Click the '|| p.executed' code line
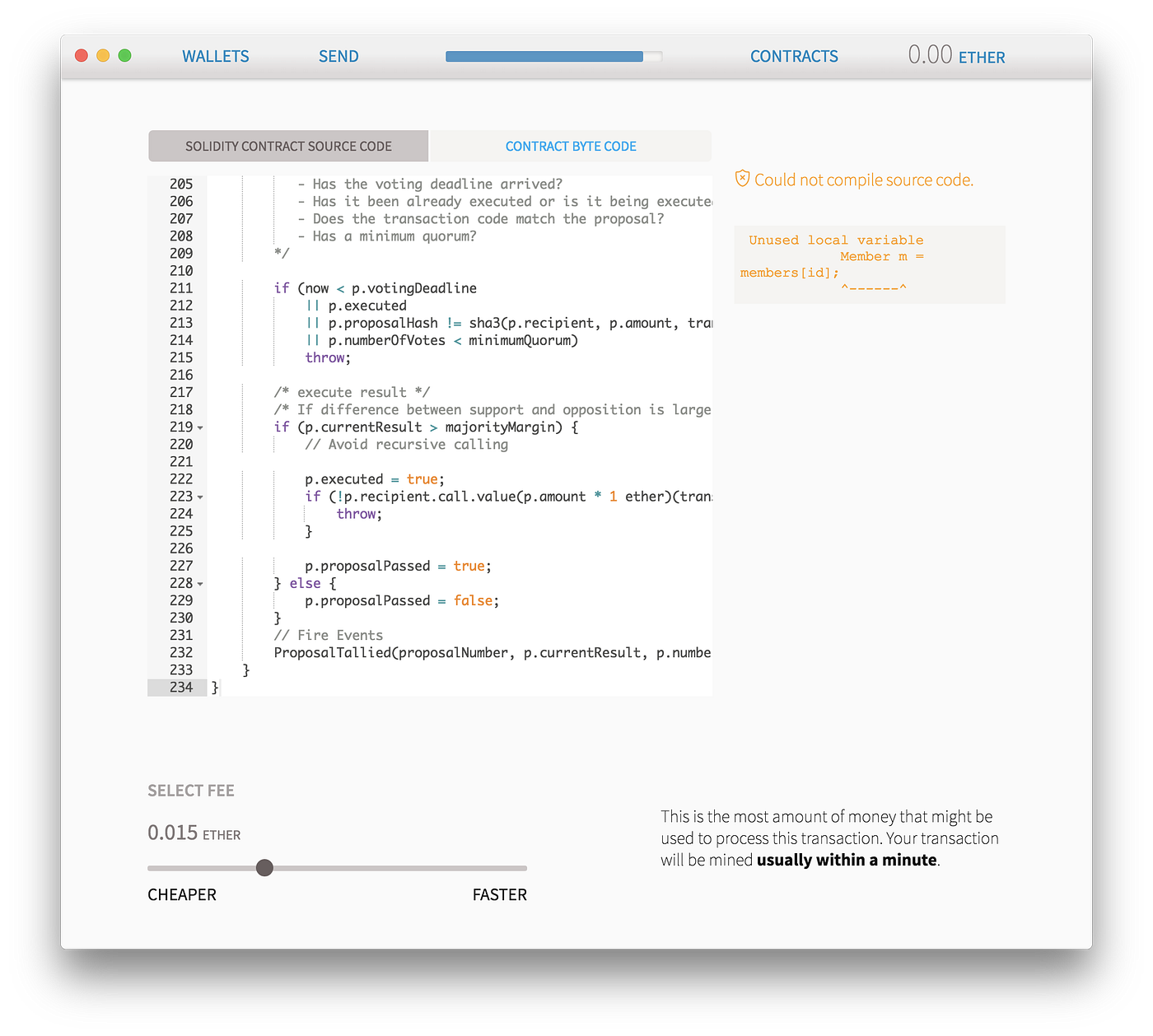Image resolution: width=1153 pixels, height=1036 pixels. pos(356,306)
